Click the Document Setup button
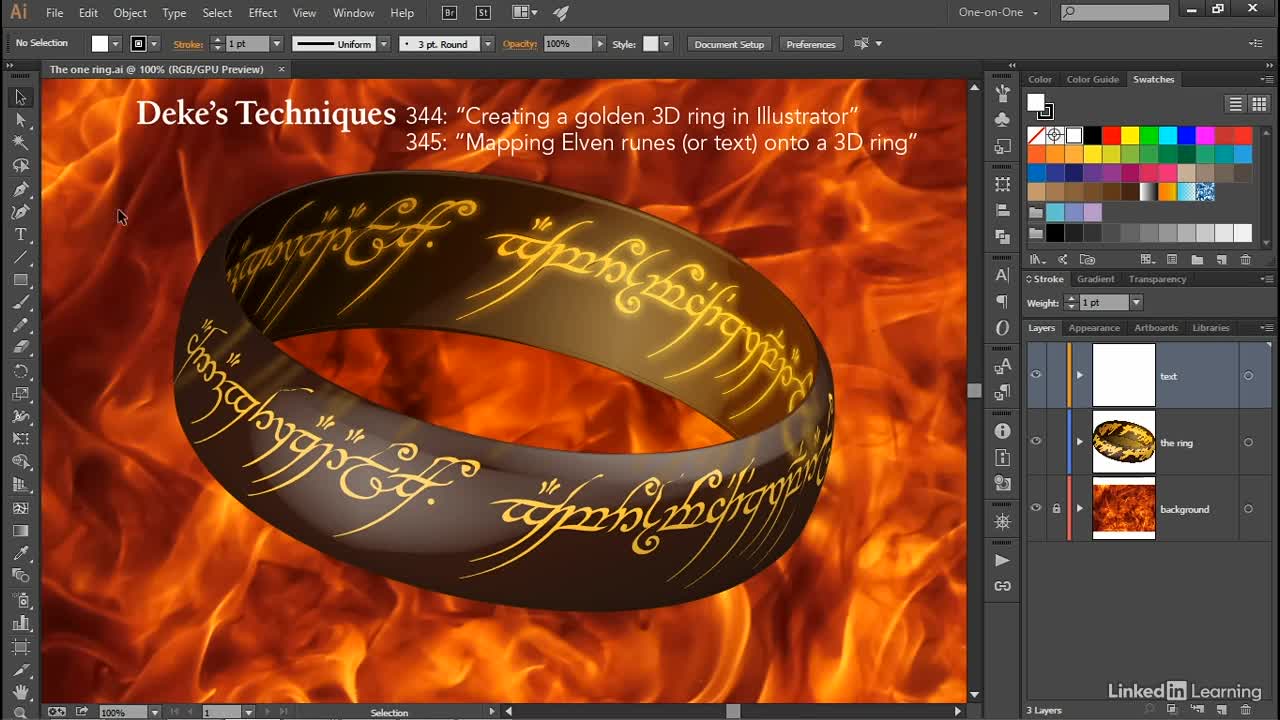Viewport: 1280px width, 720px height. pyautogui.click(x=729, y=44)
